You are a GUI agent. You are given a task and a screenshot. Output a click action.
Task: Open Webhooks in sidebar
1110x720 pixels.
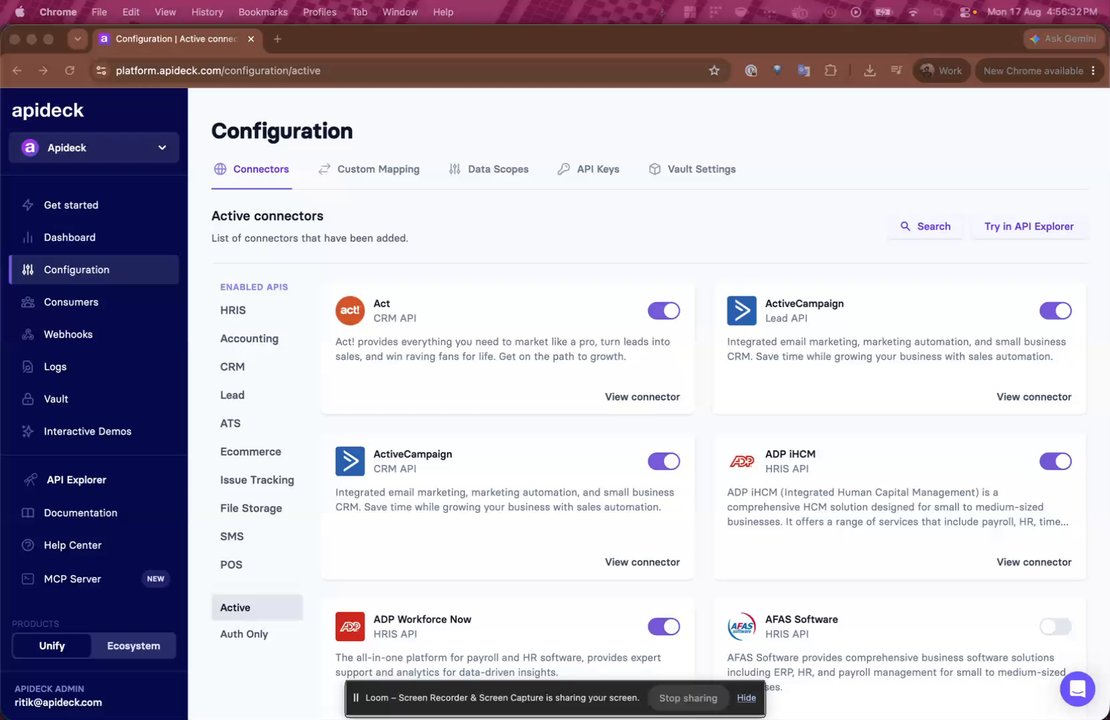[68, 334]
